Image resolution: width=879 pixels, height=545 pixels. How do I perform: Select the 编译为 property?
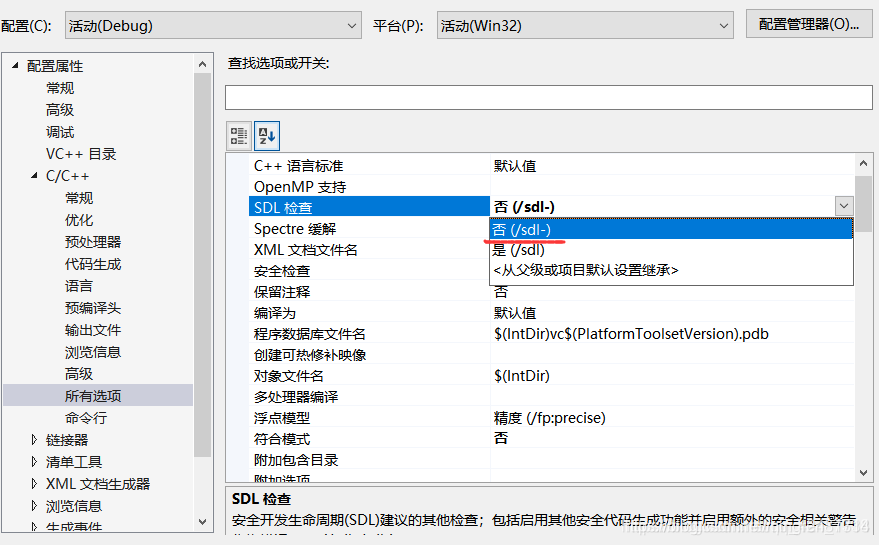[x=275, y=313]
